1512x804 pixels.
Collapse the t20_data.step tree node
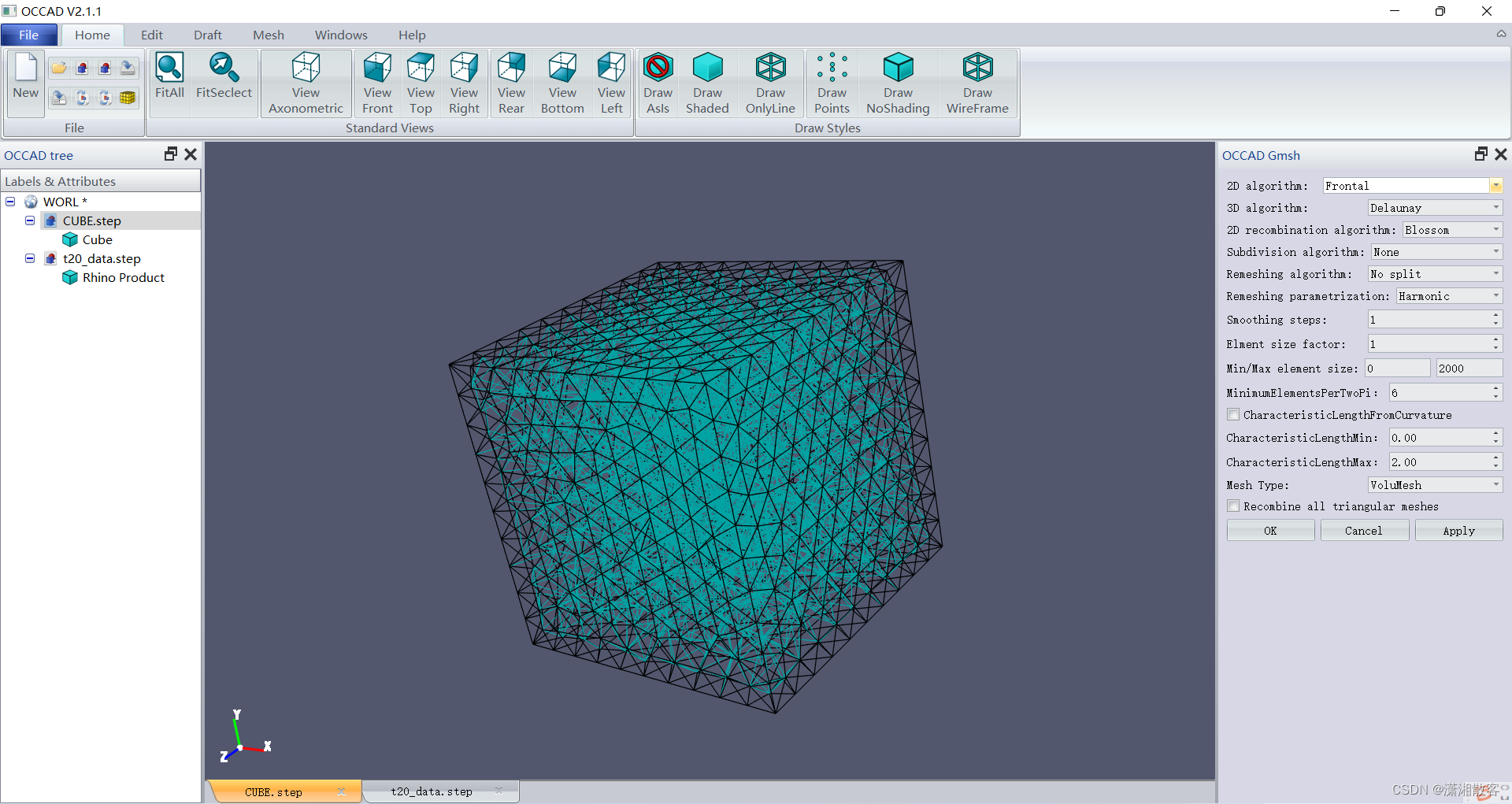click(30, 258)
